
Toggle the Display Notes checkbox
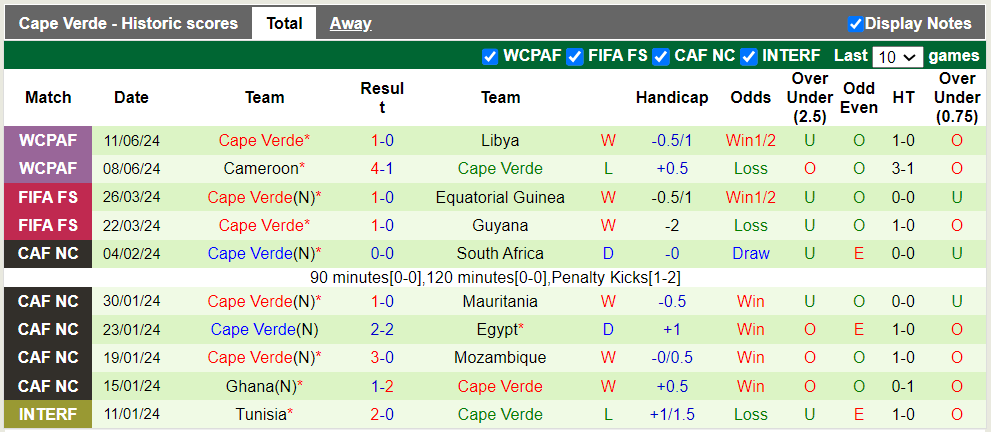click(x=855, y=23)
